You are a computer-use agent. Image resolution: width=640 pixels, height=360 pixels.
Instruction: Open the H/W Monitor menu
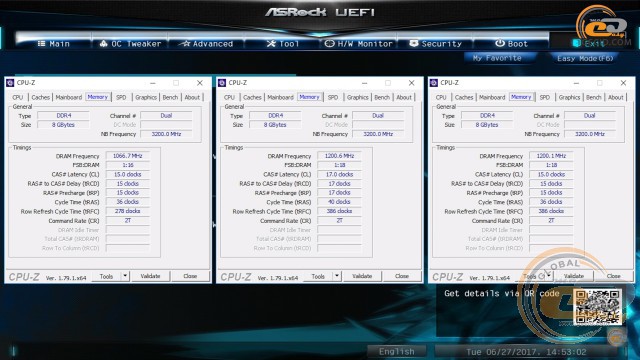[x=358, y=44]
